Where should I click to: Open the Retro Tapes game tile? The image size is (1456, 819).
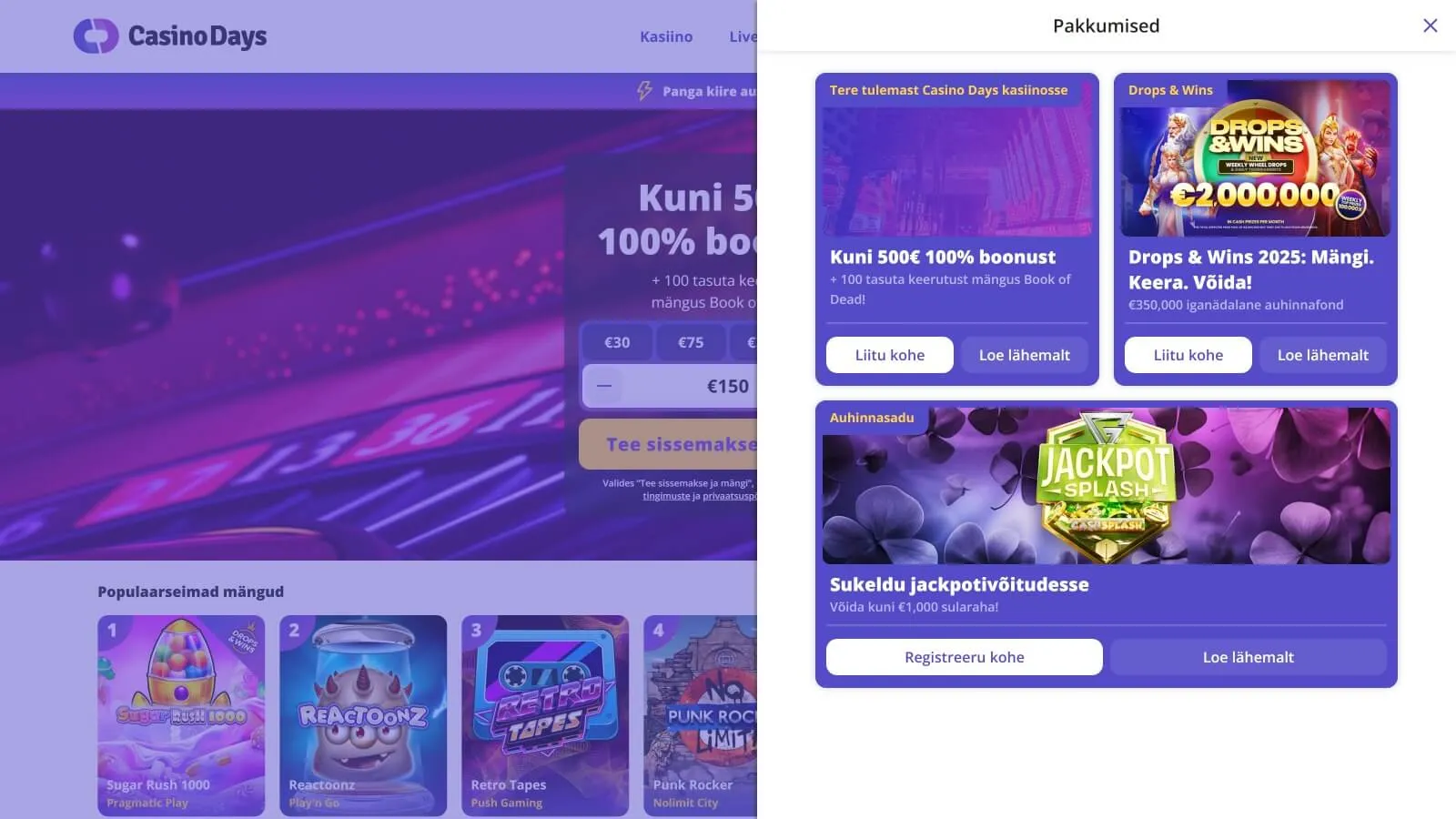(545, 715)
